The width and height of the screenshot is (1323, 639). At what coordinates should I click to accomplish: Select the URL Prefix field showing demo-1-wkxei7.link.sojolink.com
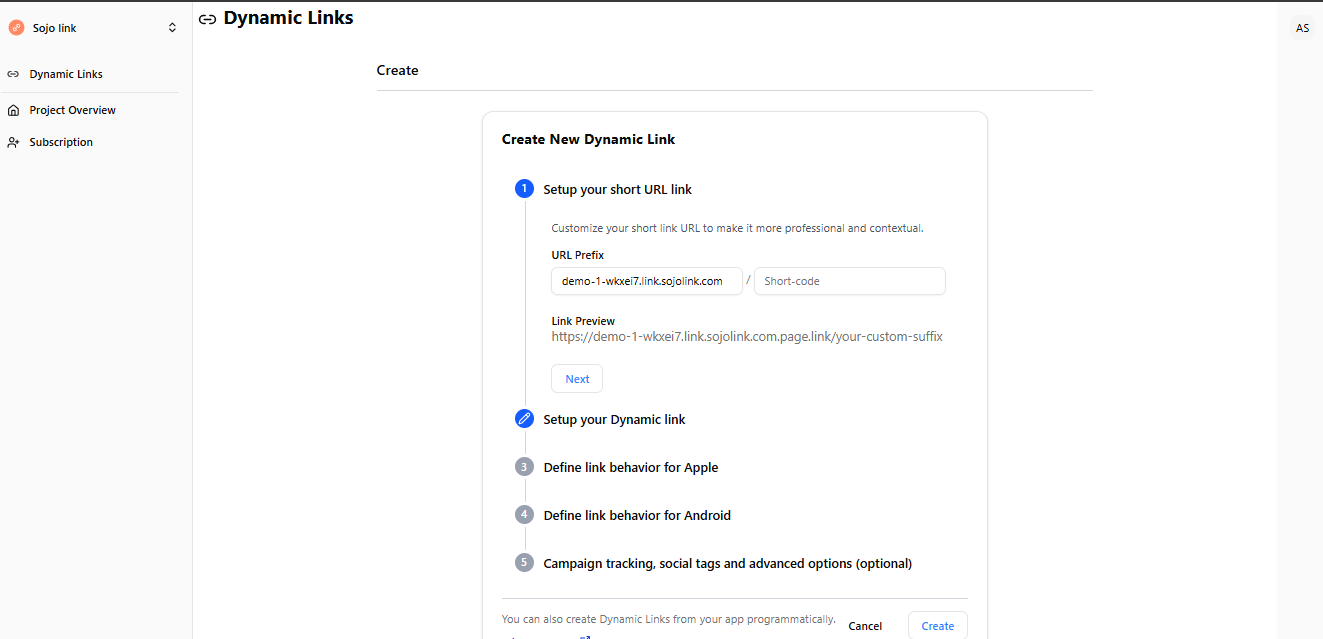coord(646,281)
